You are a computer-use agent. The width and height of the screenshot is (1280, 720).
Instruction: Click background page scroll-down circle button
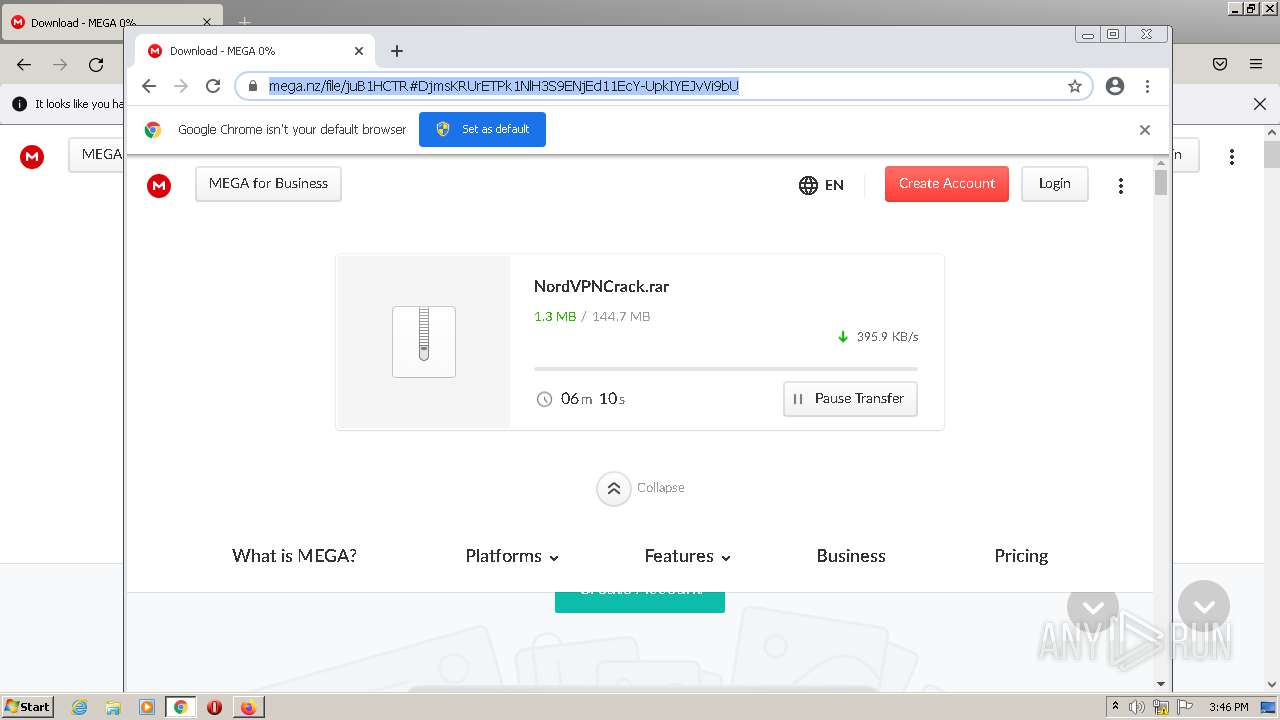click(1204, 606)
